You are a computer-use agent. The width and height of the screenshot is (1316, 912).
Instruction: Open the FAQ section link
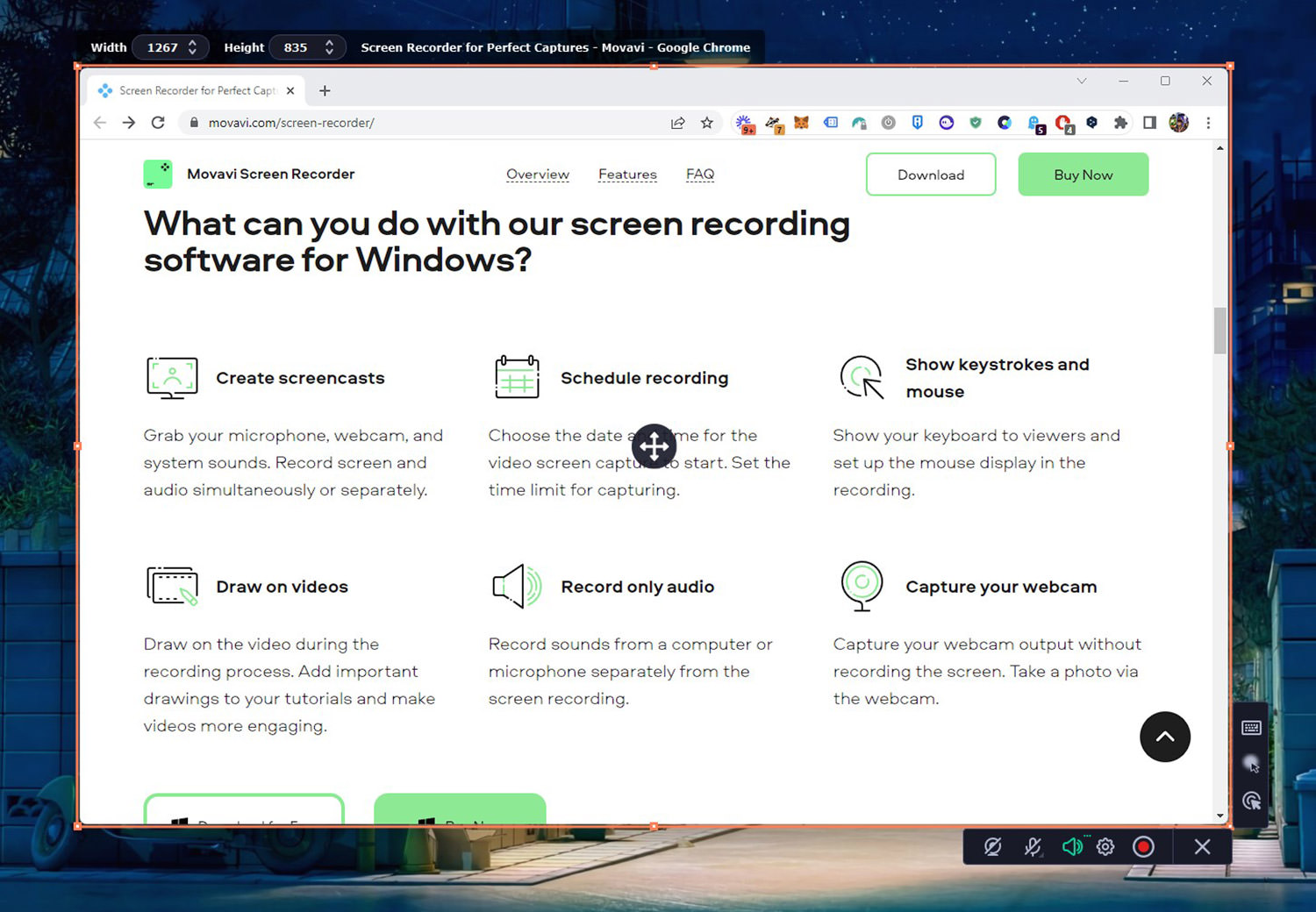click(700, 174)
